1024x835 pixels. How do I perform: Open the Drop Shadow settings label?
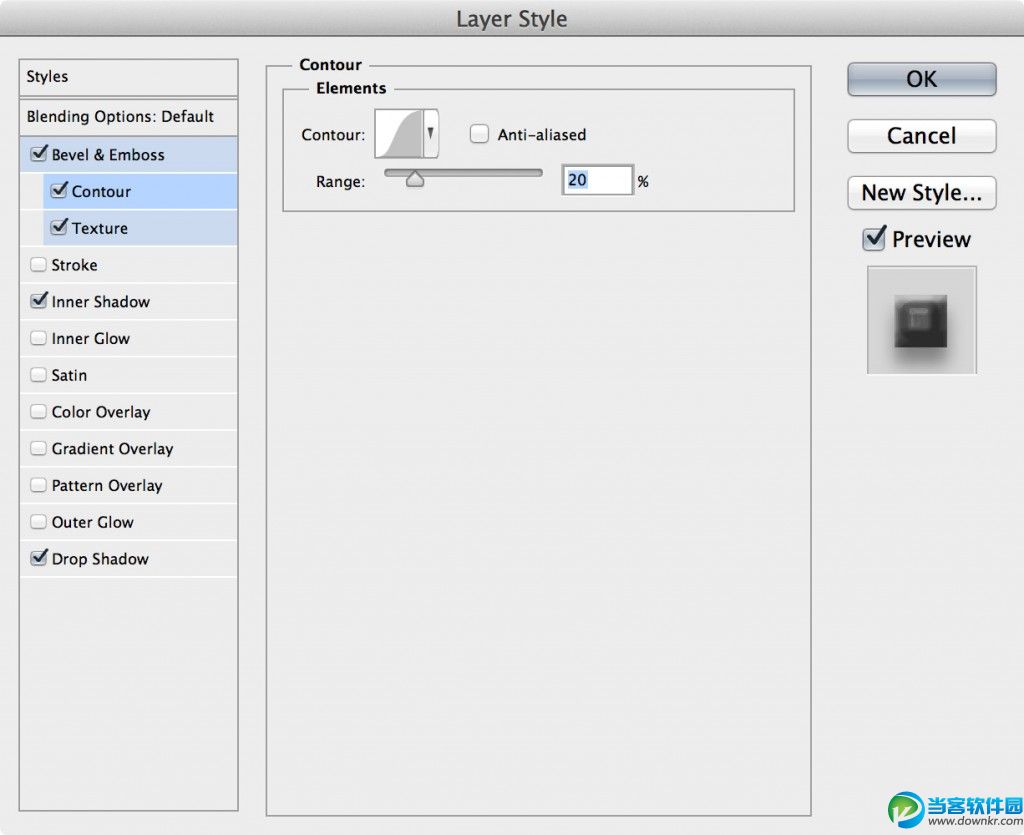(x=100, y=559)
